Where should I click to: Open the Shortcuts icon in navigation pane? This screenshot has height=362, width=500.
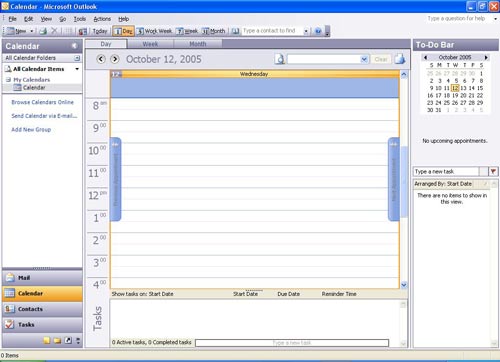(x=68, y=340)
